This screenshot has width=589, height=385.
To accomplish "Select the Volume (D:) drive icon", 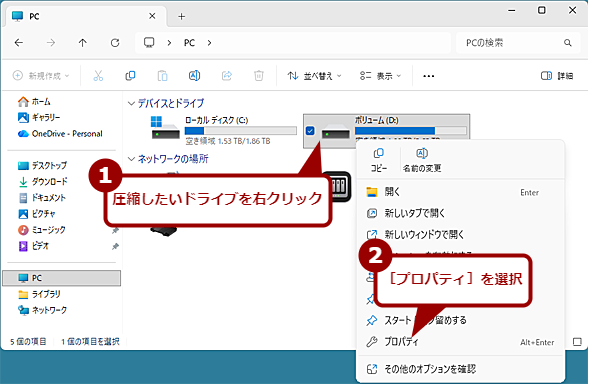I will click(335, 132).
